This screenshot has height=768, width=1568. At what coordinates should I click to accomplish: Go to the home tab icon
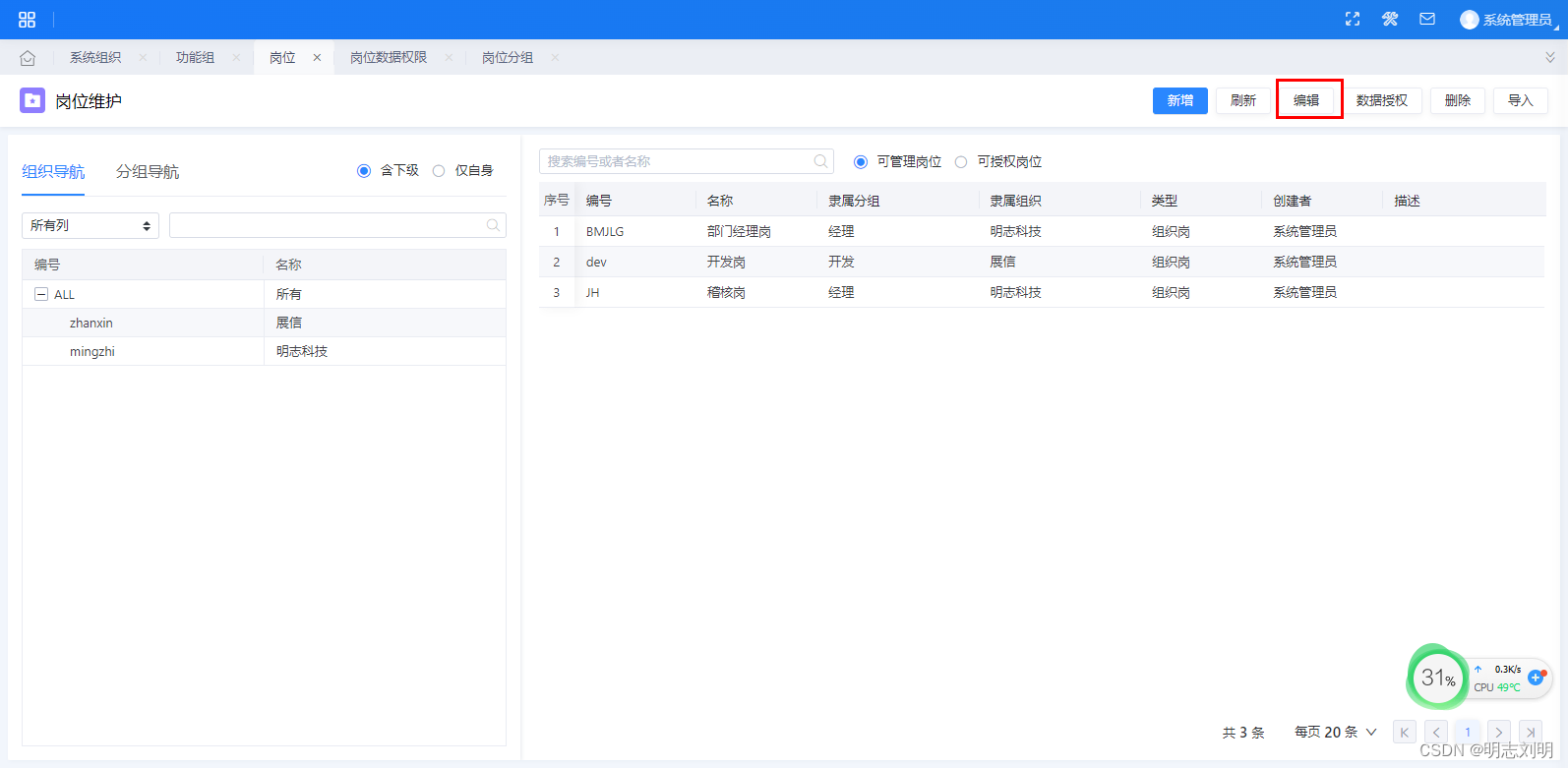pyautogui.click(x=28, y=58)
